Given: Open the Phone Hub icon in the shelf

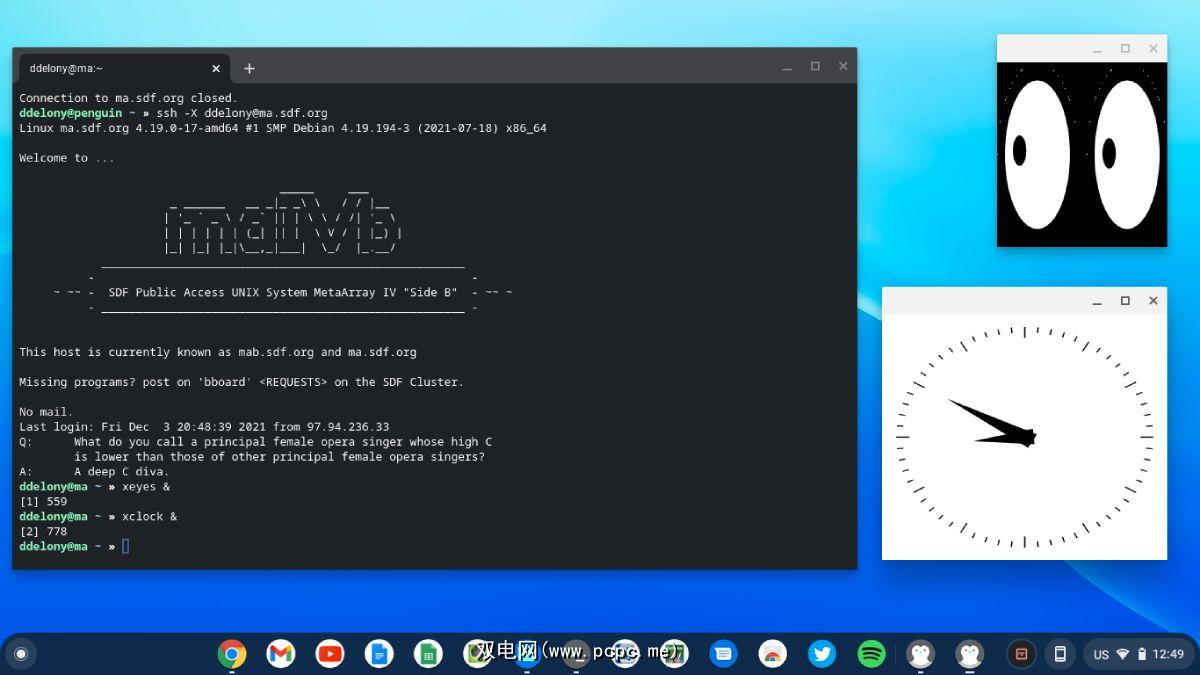Looking at the screenshot, I should tap(1060, 654).
